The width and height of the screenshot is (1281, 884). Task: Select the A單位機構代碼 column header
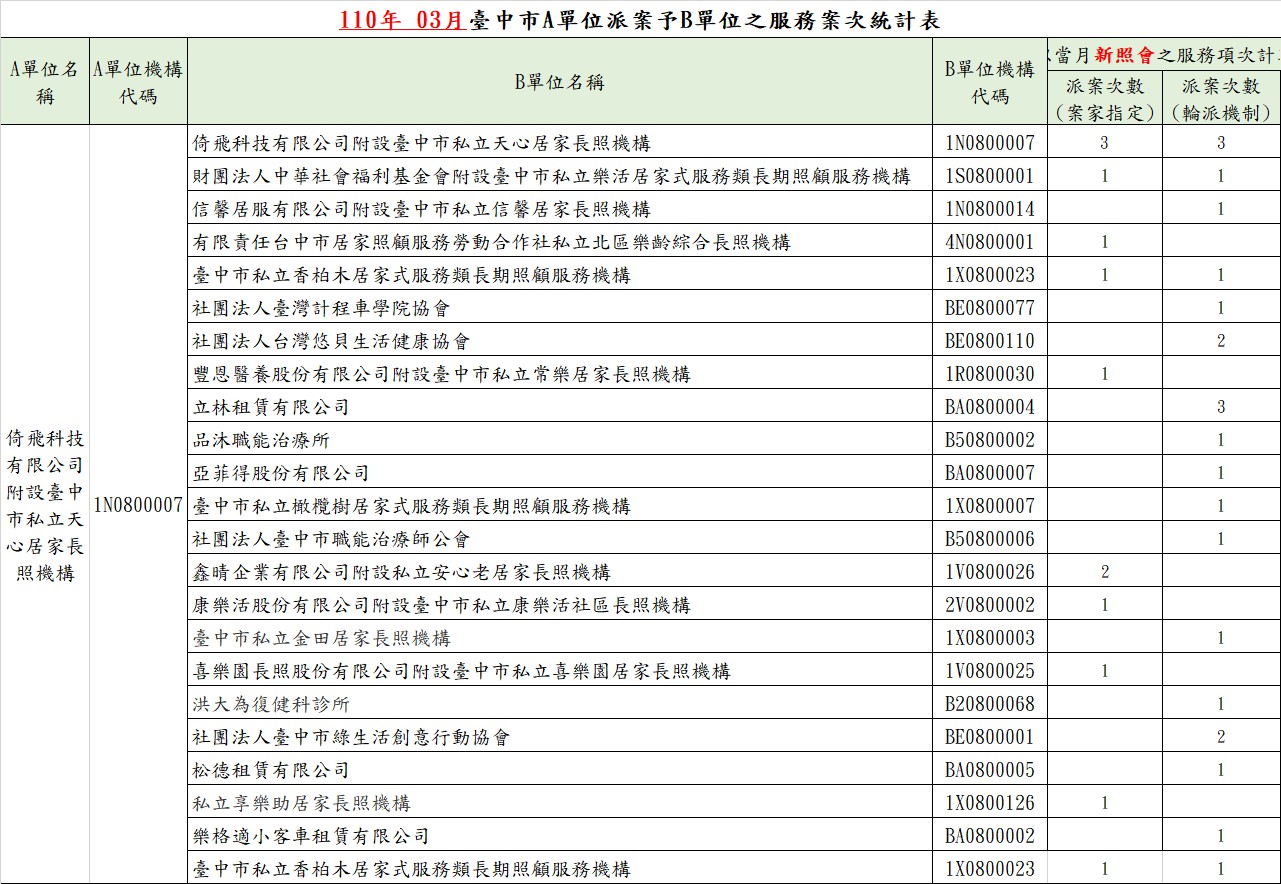(138, 82)
